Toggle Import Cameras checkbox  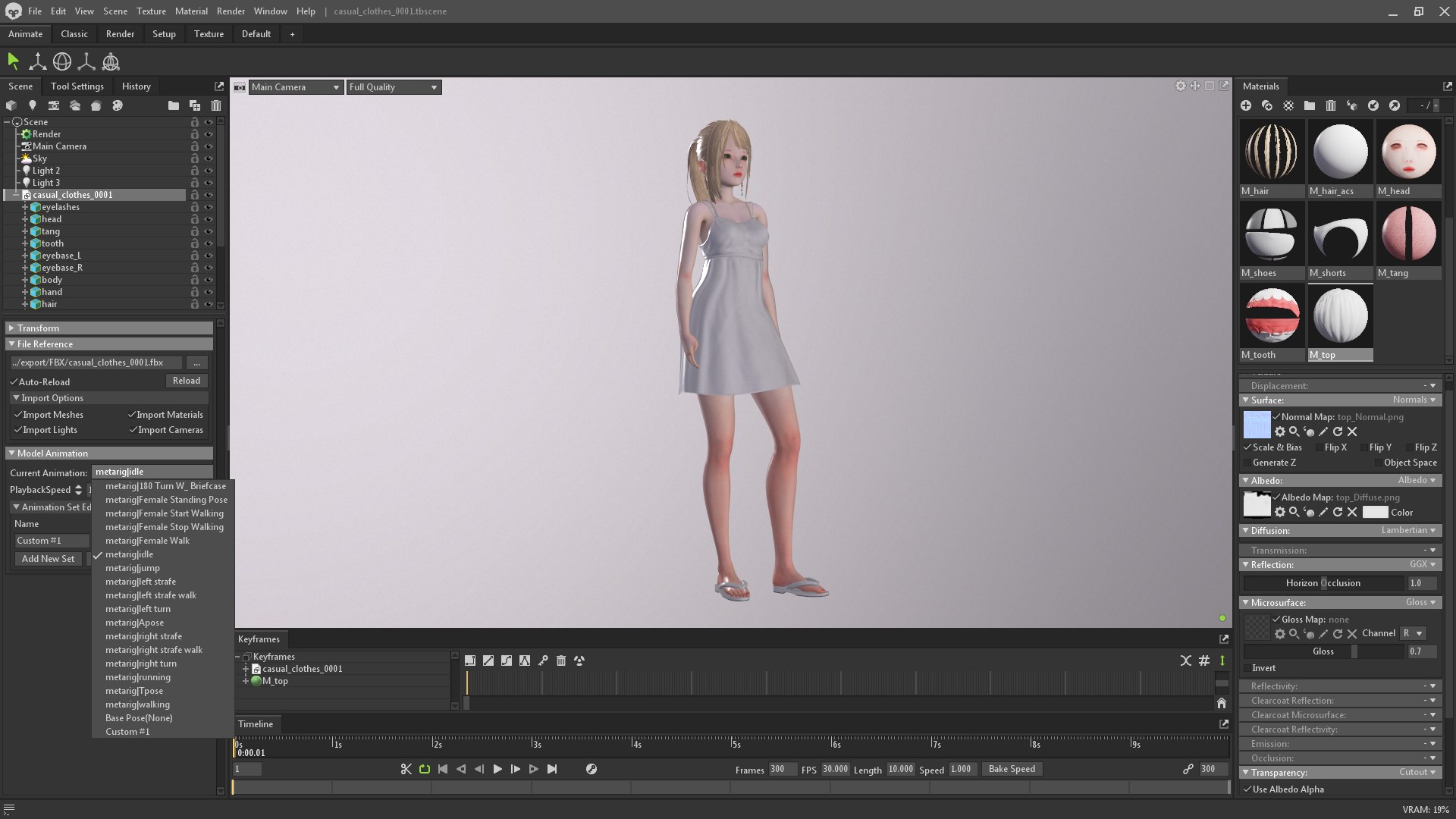(x=133, y=429)
